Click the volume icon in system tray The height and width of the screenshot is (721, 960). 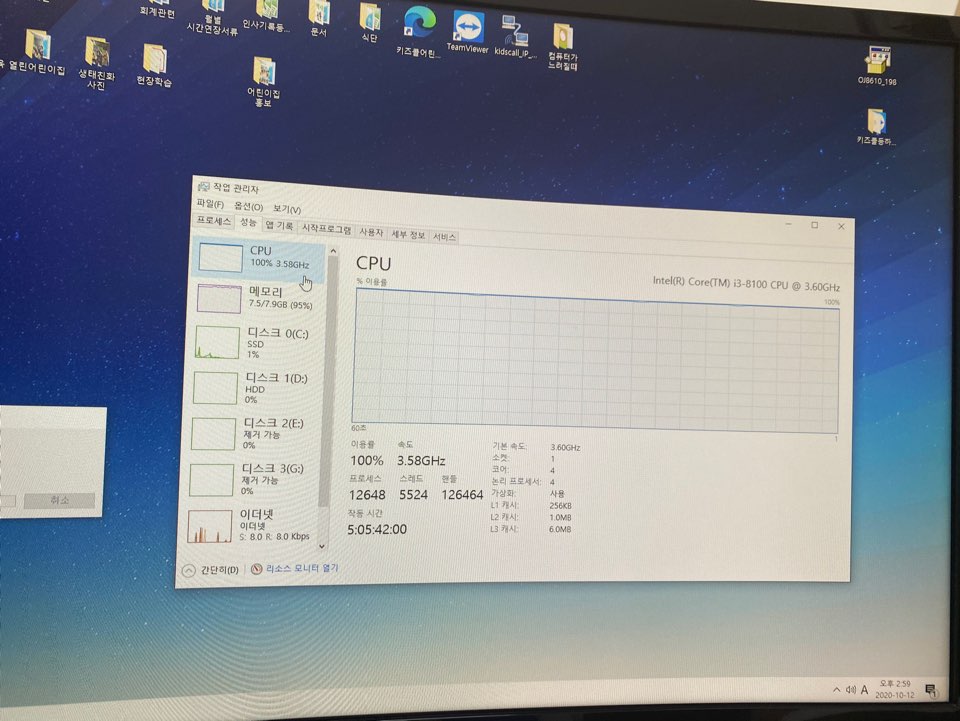coord(850,690)
